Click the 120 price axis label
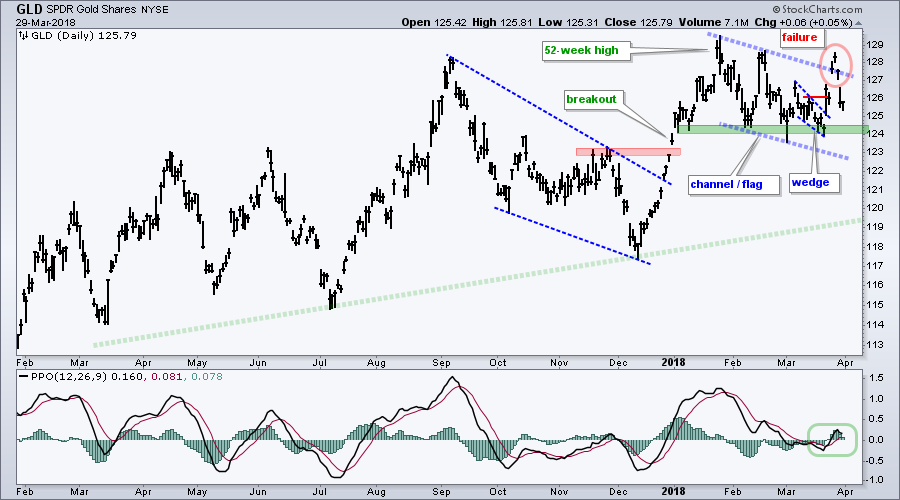This screenshot has height=500, width=900. (875, 208)
